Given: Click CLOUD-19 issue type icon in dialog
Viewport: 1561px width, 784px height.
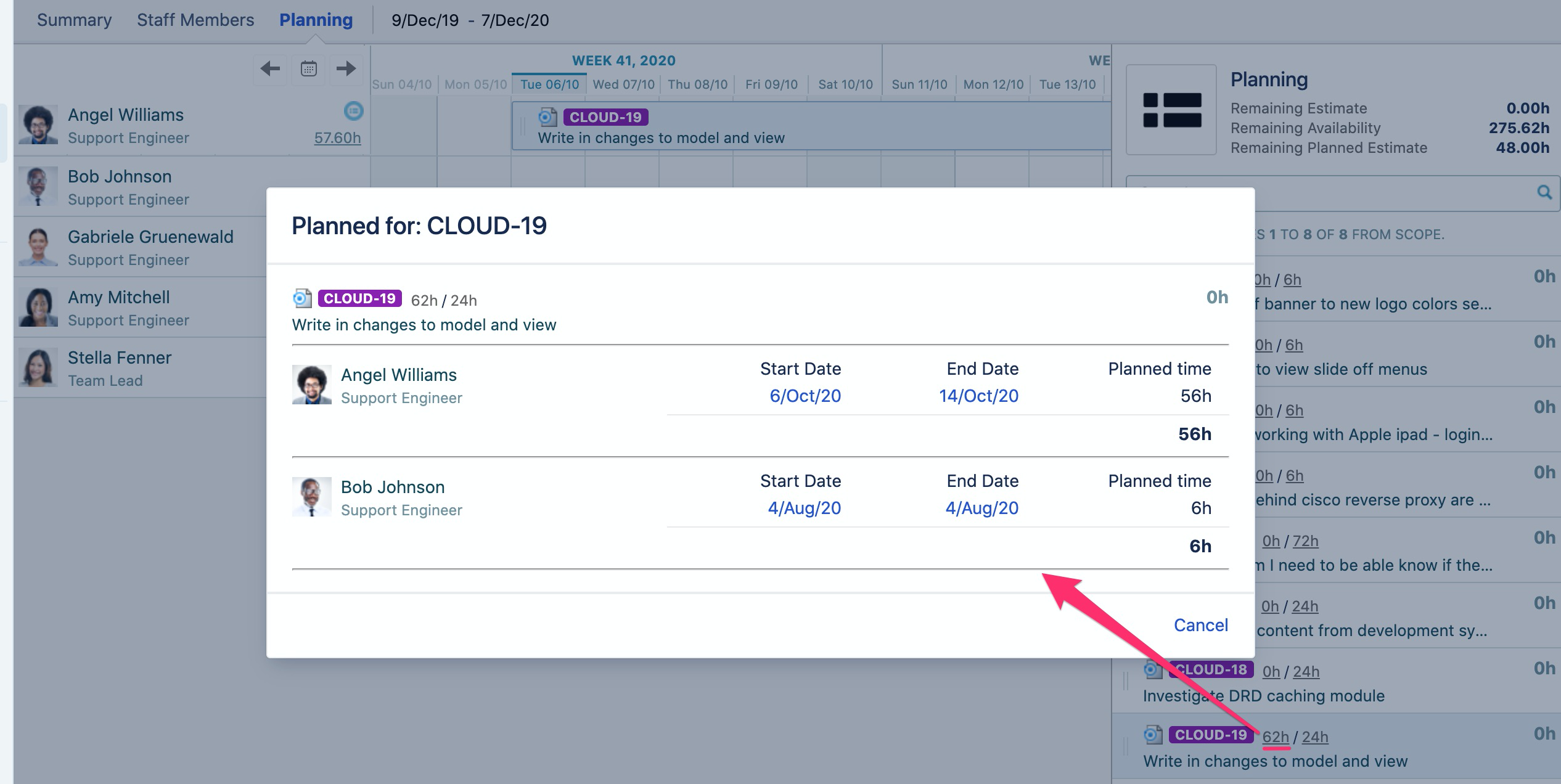Looking at the screenshot, I should tap(302, 298).
